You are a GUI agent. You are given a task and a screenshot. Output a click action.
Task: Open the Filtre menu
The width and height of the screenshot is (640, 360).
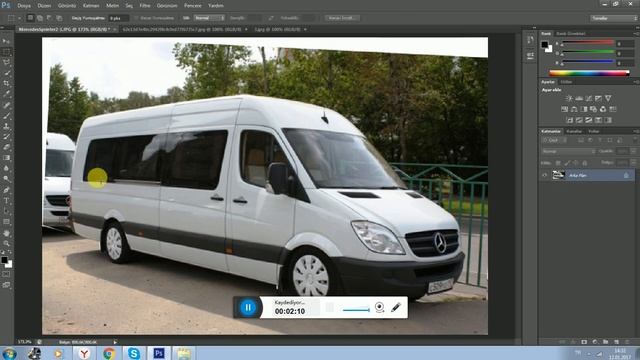tap(145, 6)
